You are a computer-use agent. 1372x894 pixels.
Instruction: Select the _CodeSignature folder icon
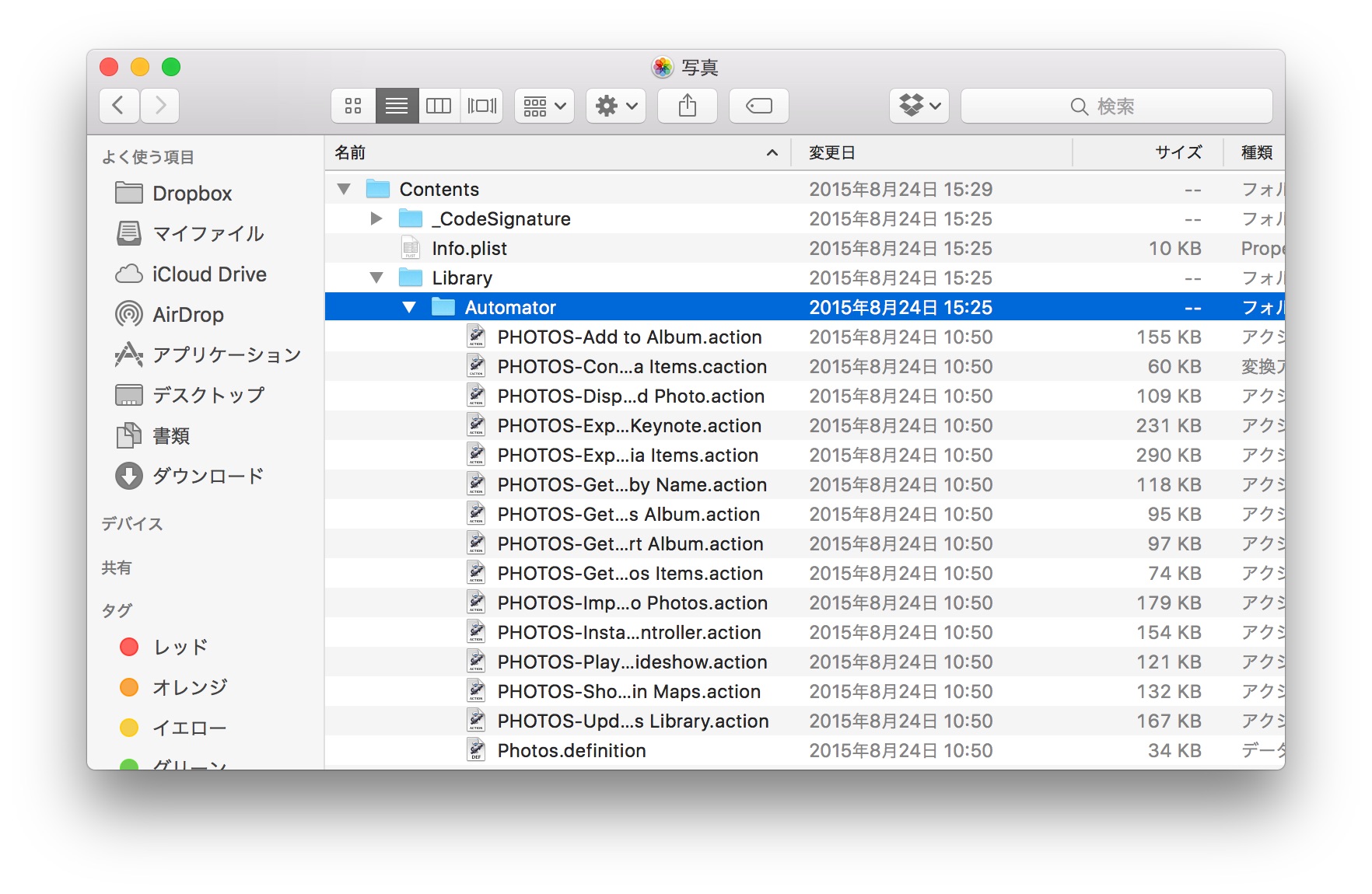tap(411, 218)
